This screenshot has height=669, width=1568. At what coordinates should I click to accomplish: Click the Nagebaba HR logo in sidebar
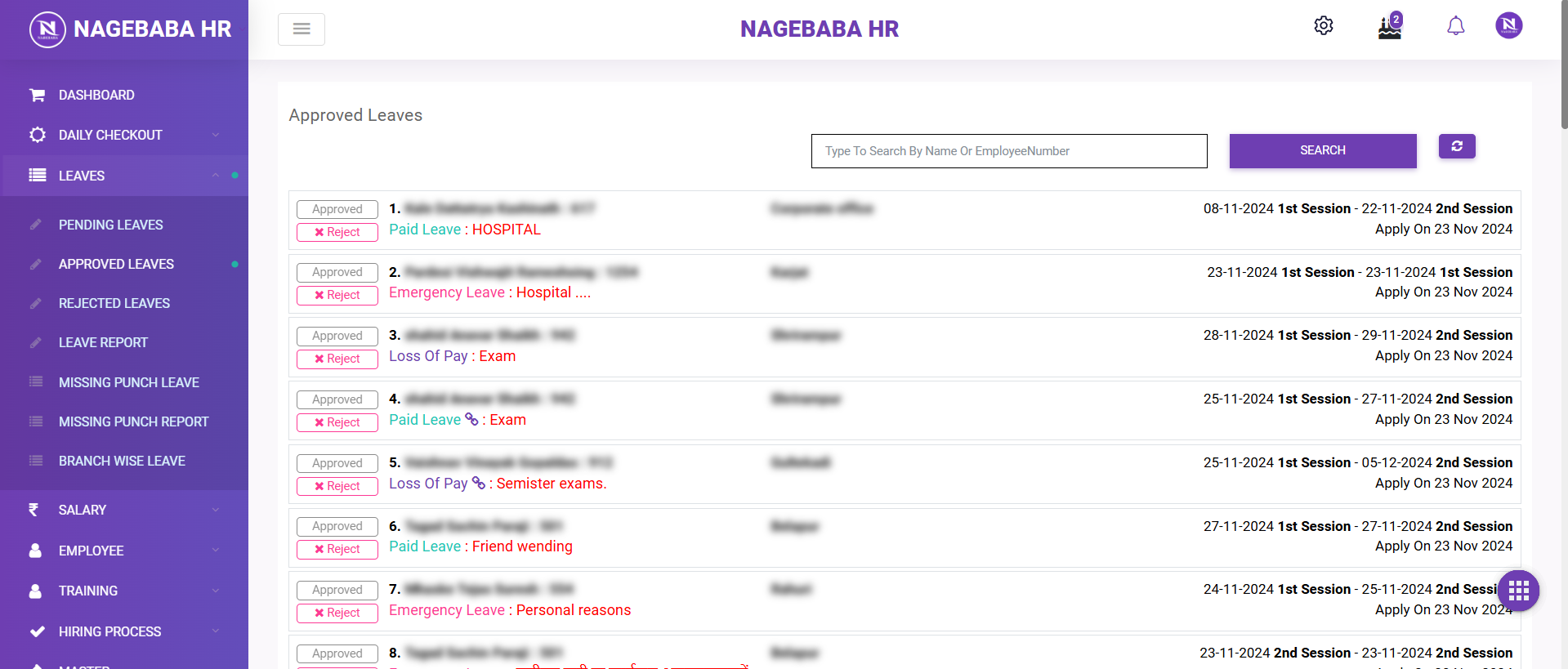click(131, 29)
